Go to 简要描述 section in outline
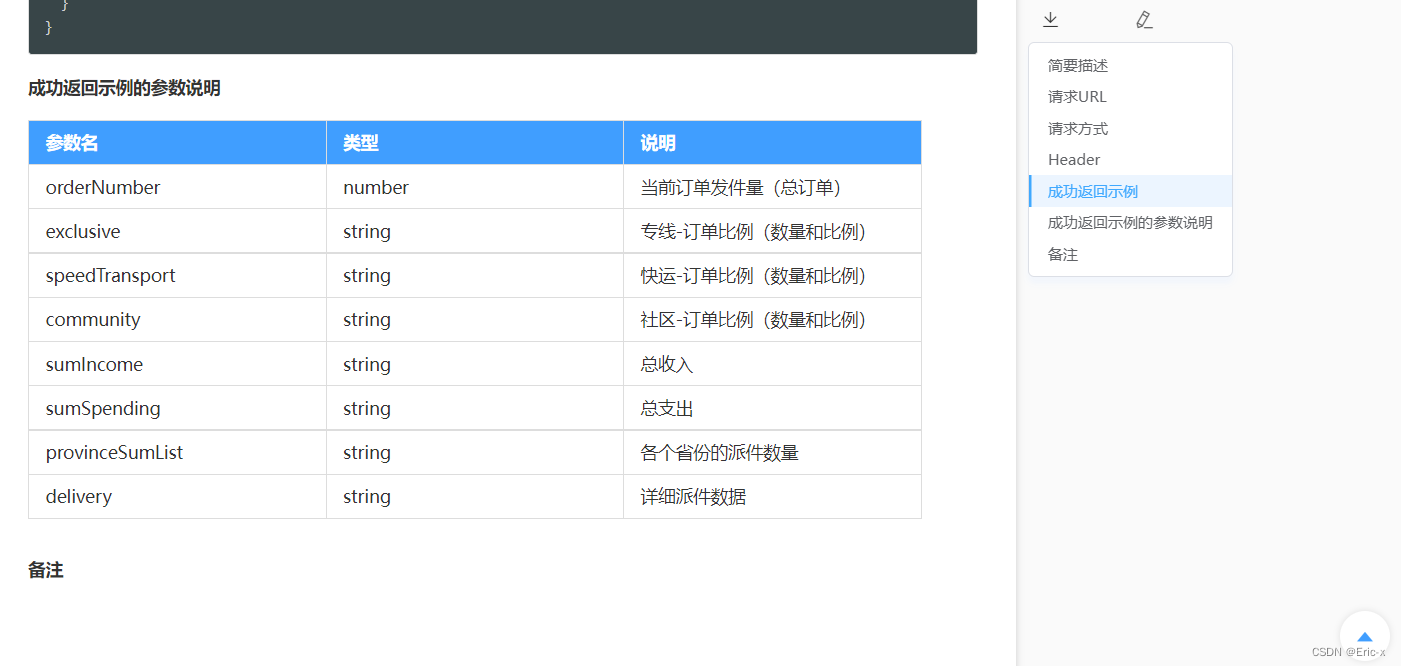 pyautogui.click(x=1078, y=66)
